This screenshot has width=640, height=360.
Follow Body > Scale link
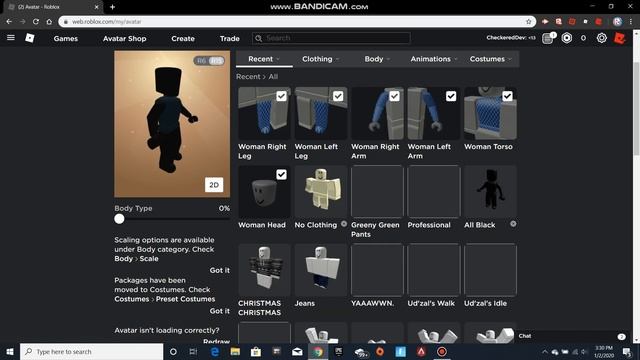pyautogui.click(x=136, y=258)
